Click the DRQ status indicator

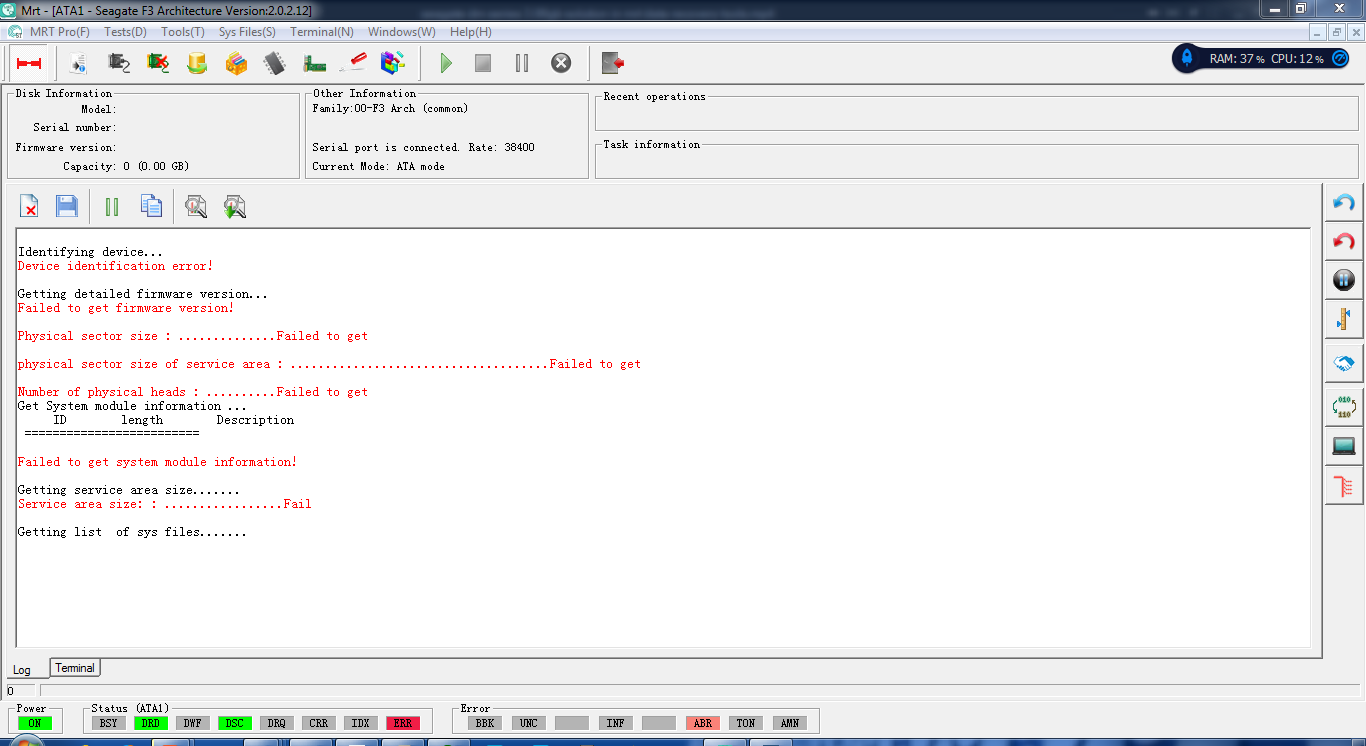coord(276,723)
